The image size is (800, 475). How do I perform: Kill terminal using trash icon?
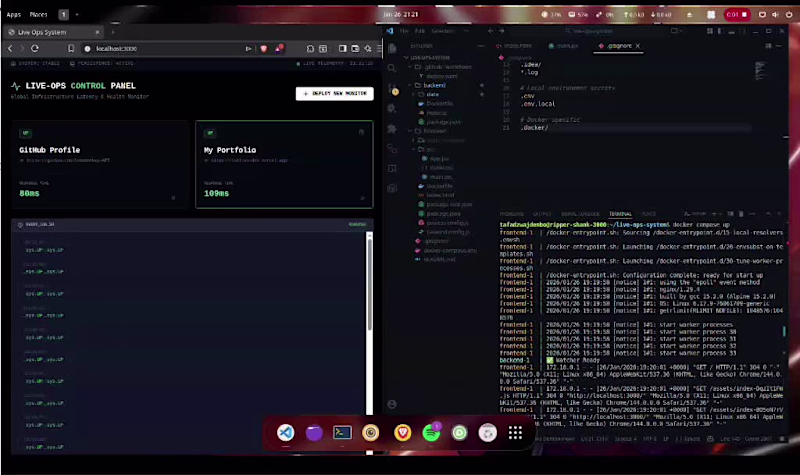click(741, 214)
